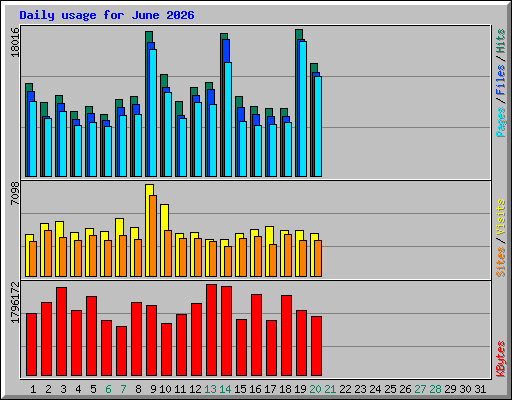
Task: Click the red KBytes bar for day 20
Action: click(316, 346)
